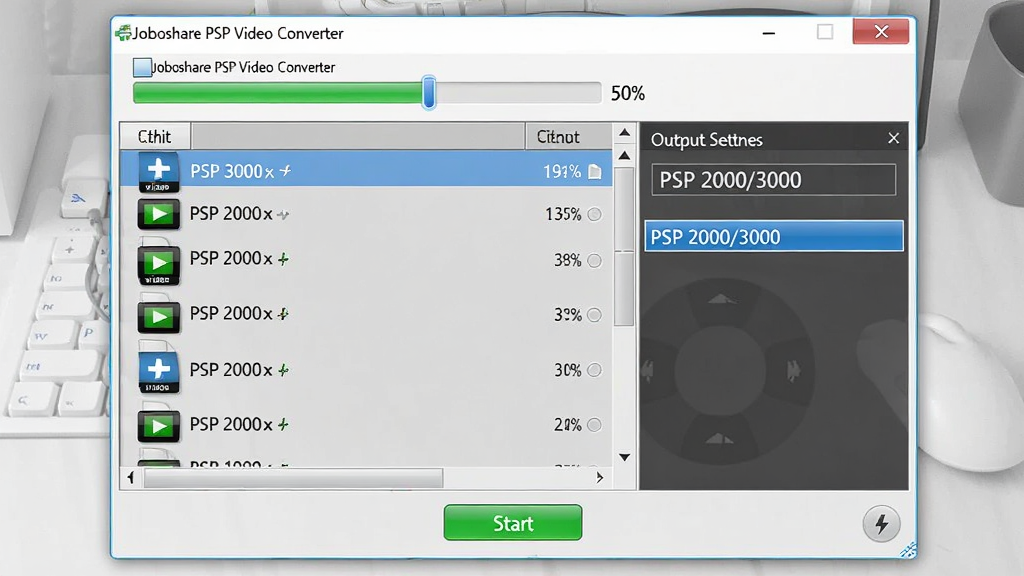Select radio button on the 135% row

[594, 214]
